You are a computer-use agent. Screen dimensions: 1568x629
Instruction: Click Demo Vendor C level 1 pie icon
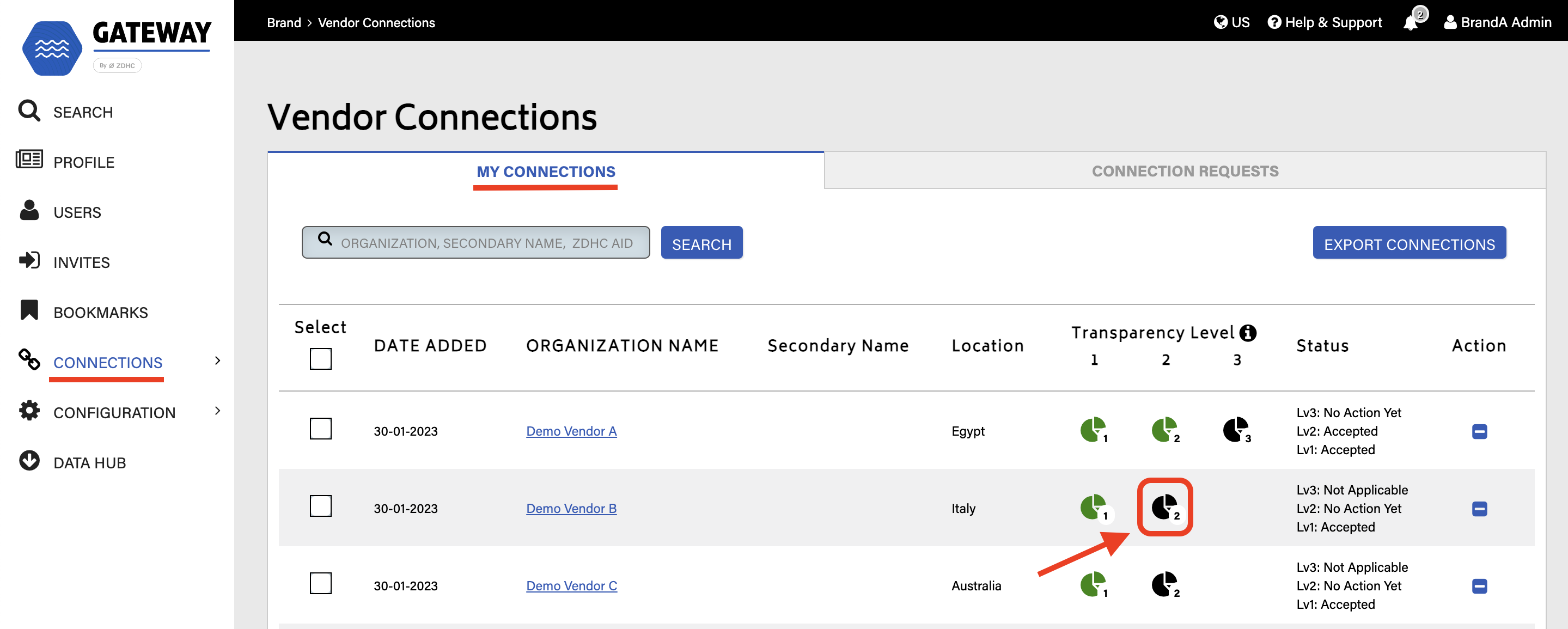tap(1094, 585)
